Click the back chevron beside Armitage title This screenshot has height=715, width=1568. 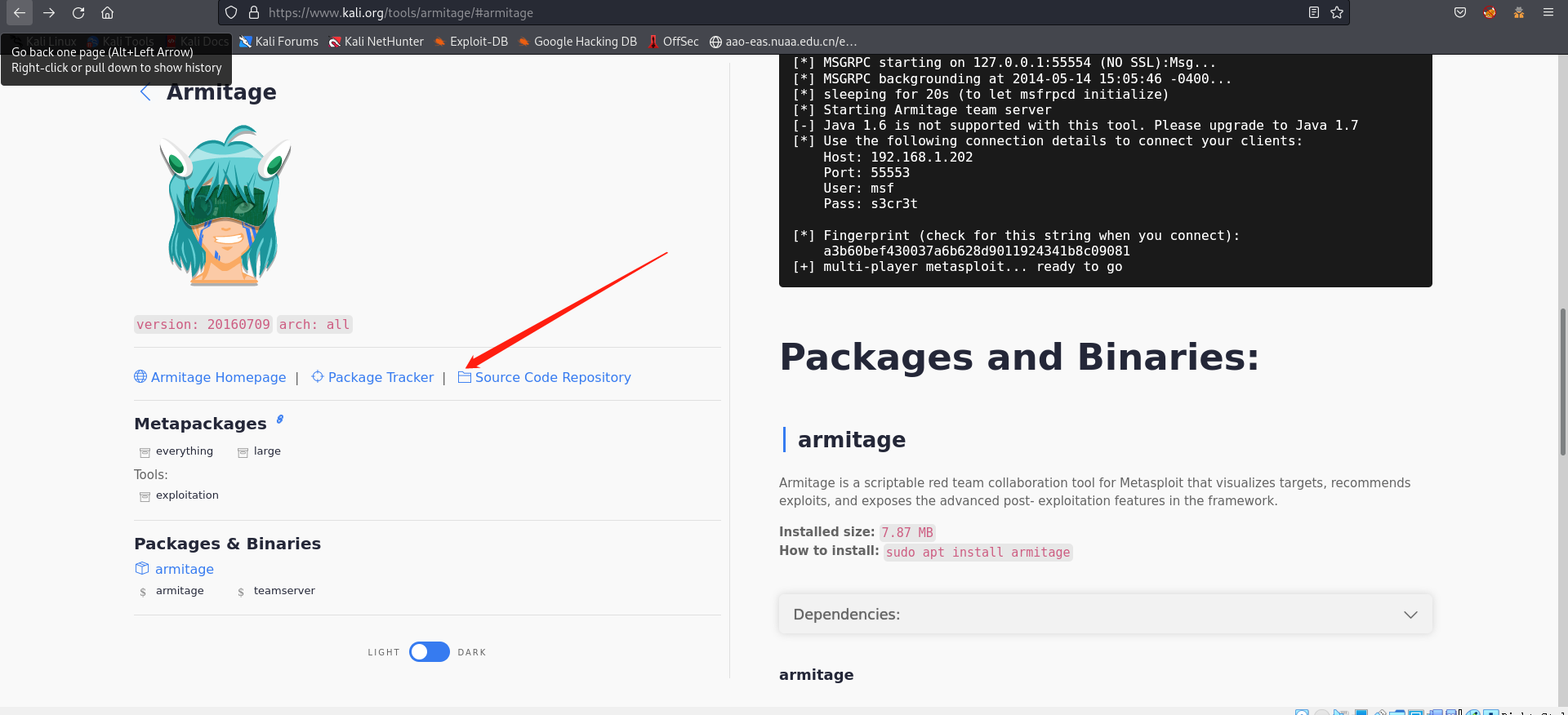pyautogui.click(x=145, y=92)
